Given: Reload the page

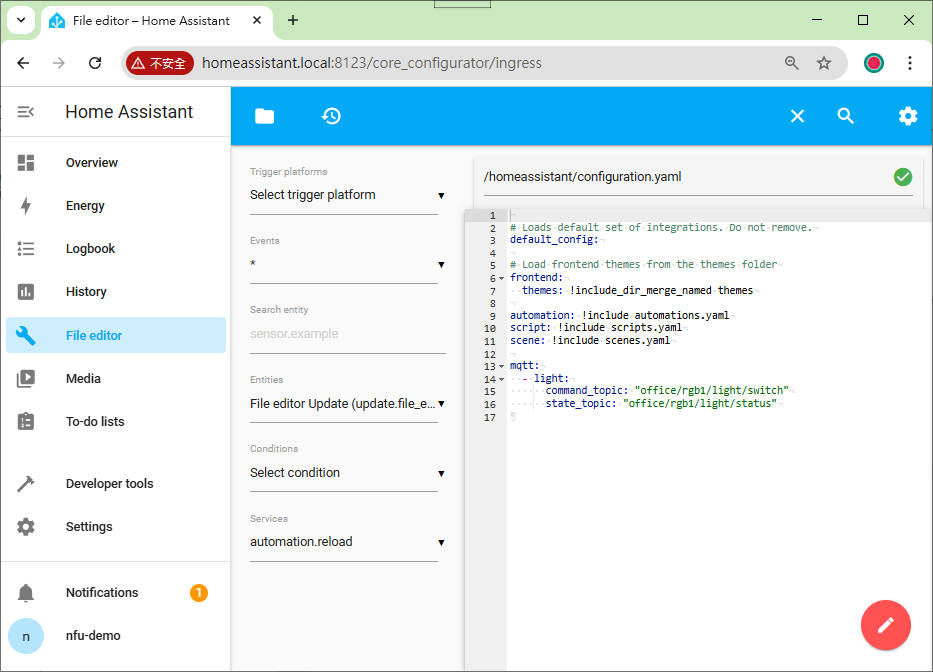Looking at the screenshot, I should 95,63.
